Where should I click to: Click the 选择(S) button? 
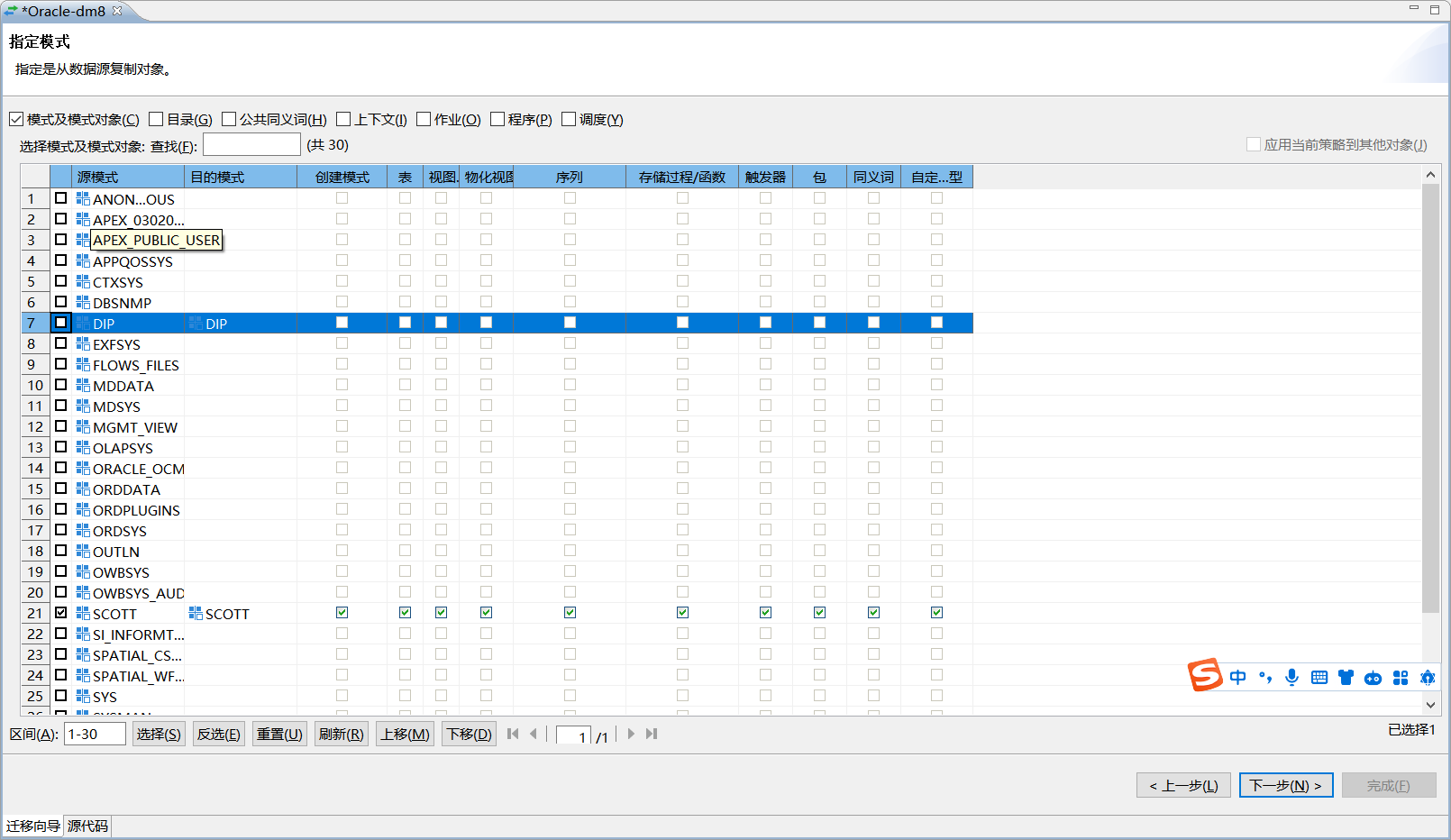(x=159, y=734)
